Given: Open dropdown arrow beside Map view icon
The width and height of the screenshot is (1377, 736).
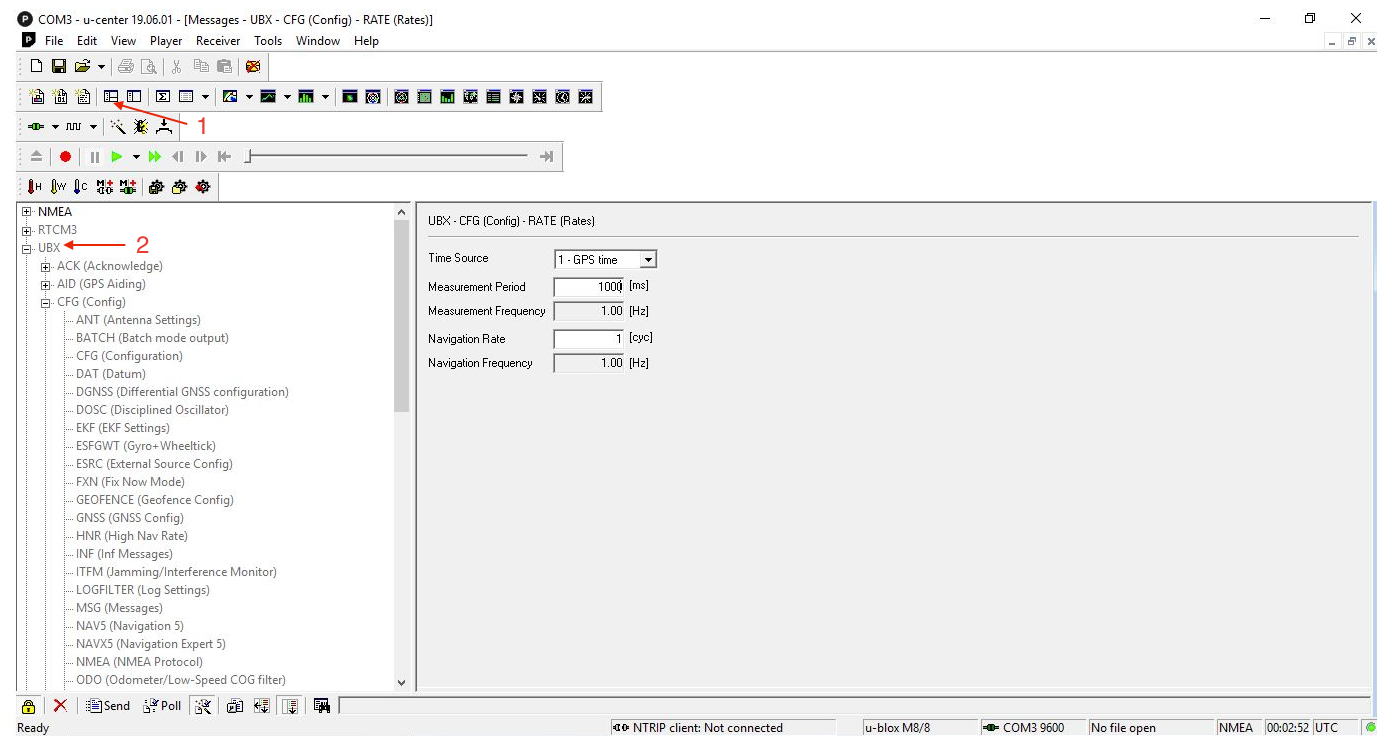Looking at the screenshot, I should [x=249, y=97].
